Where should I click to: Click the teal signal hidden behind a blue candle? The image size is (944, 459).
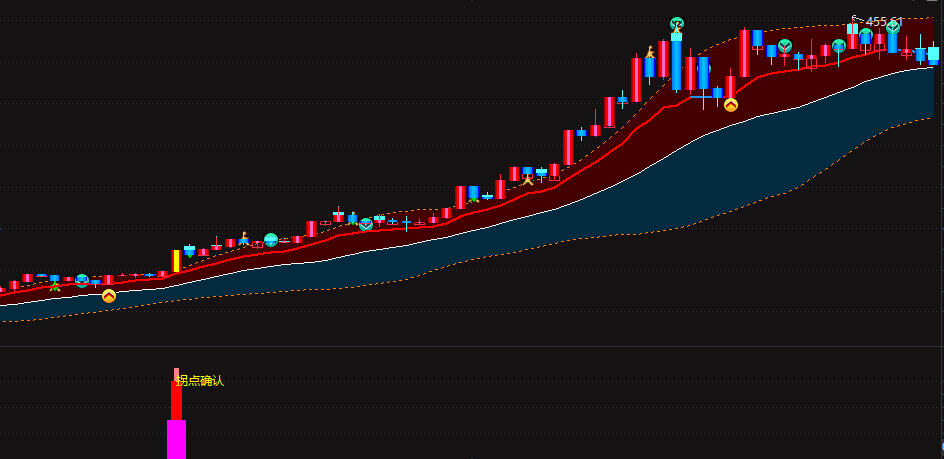tap(706, 67)
